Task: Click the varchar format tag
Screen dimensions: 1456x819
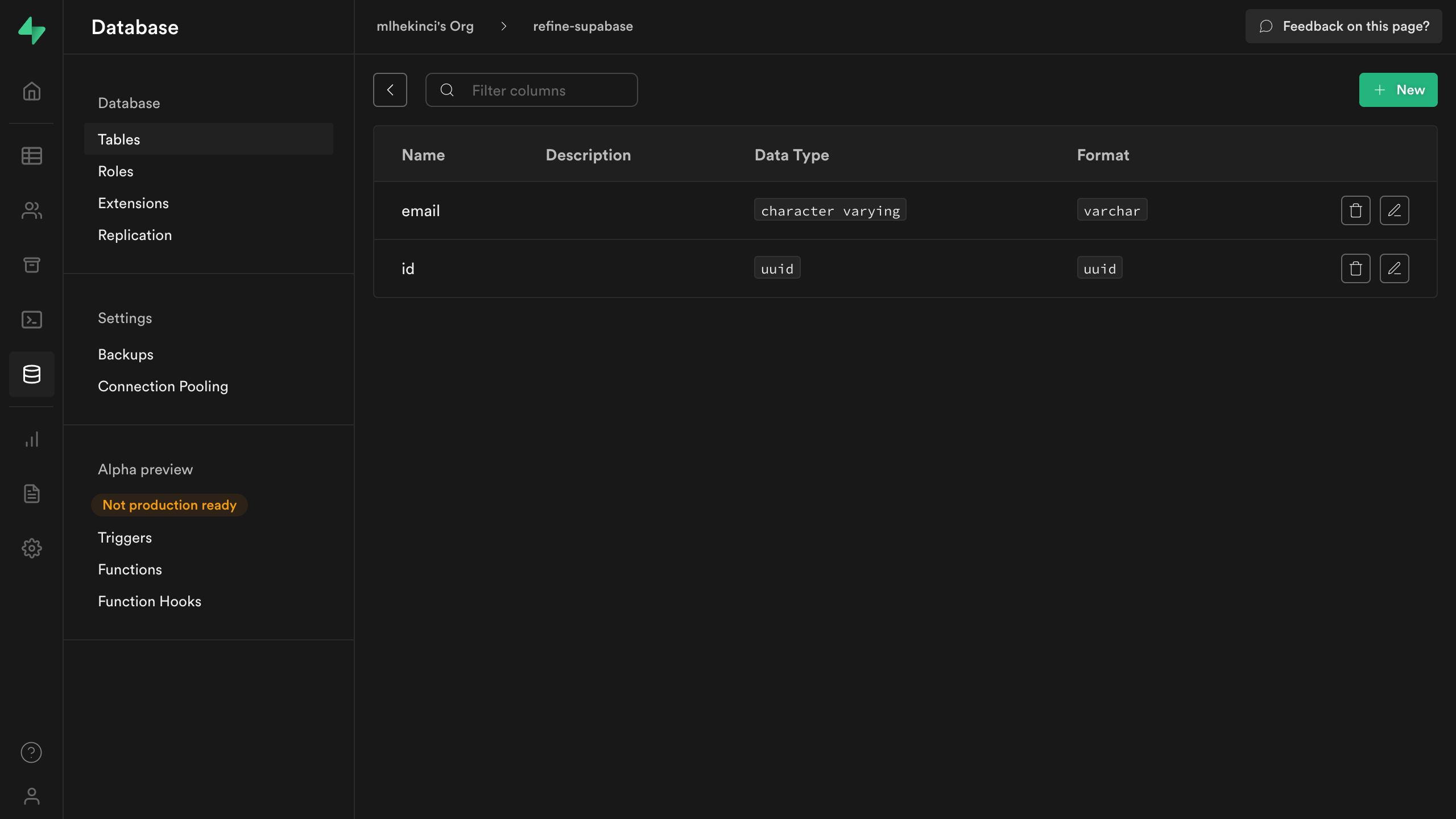Action: pos(1112,210)
